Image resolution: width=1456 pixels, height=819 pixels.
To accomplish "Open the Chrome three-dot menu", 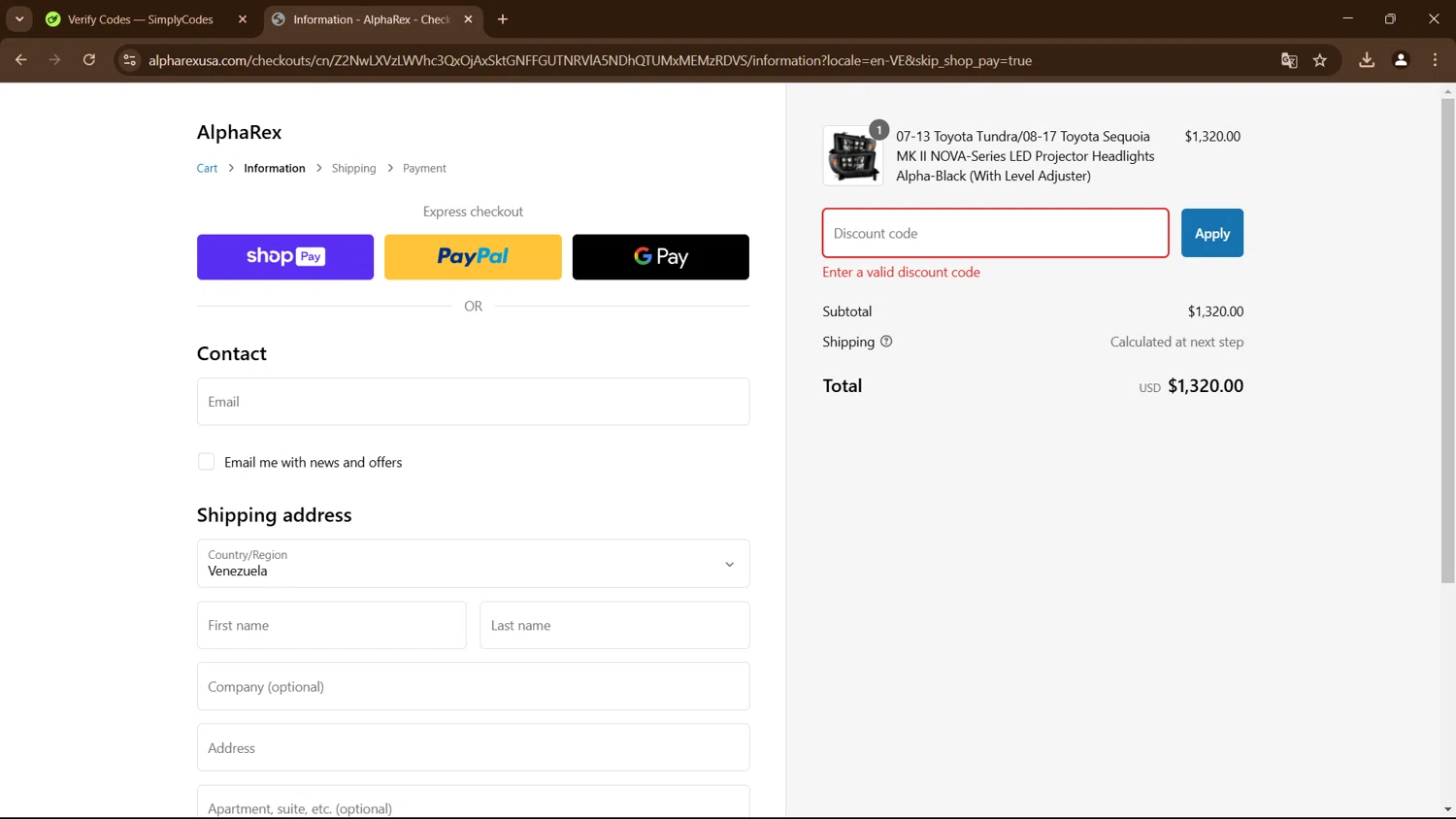I will (1435, 60).
